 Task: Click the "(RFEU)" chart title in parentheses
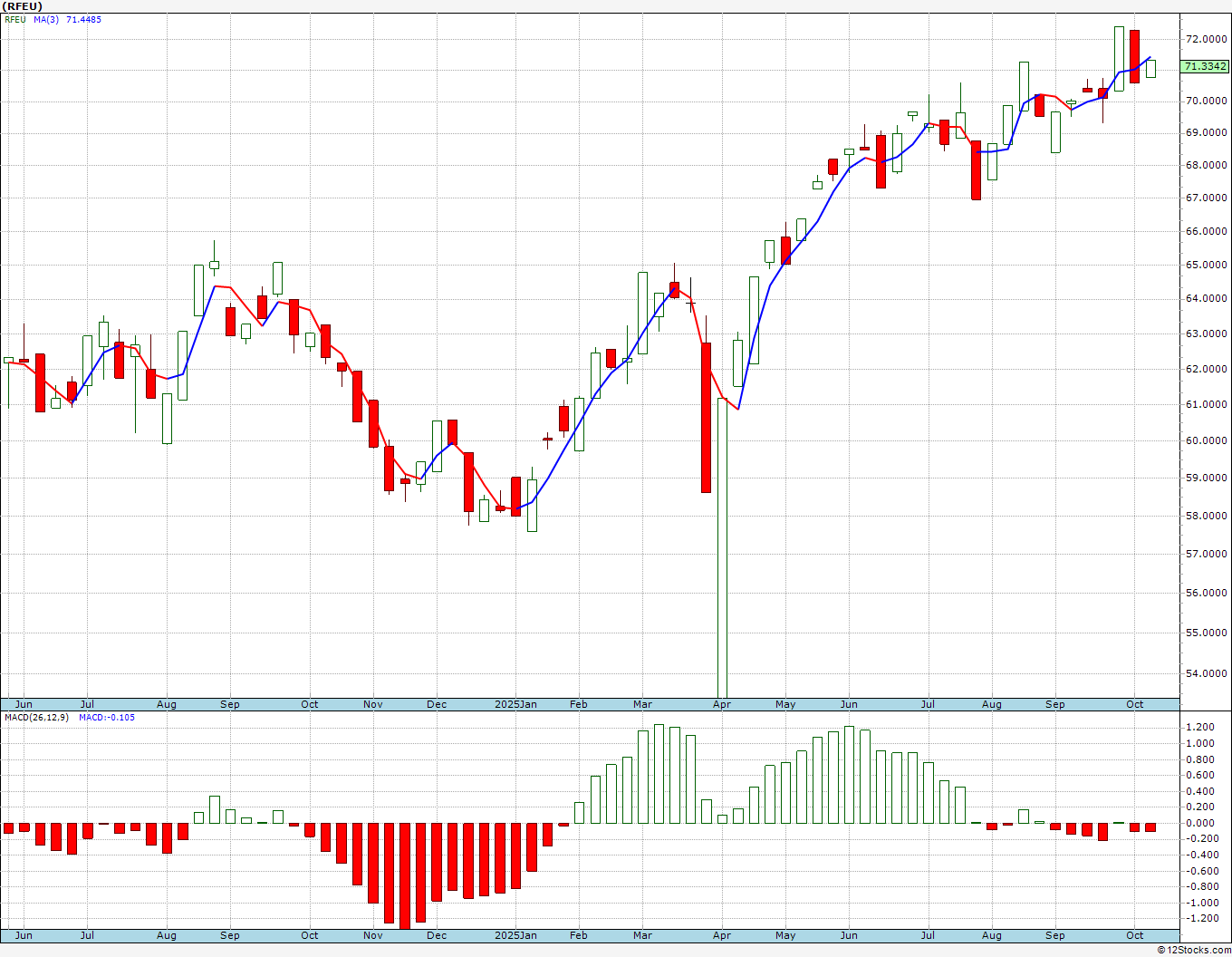[x=24, y=6]
